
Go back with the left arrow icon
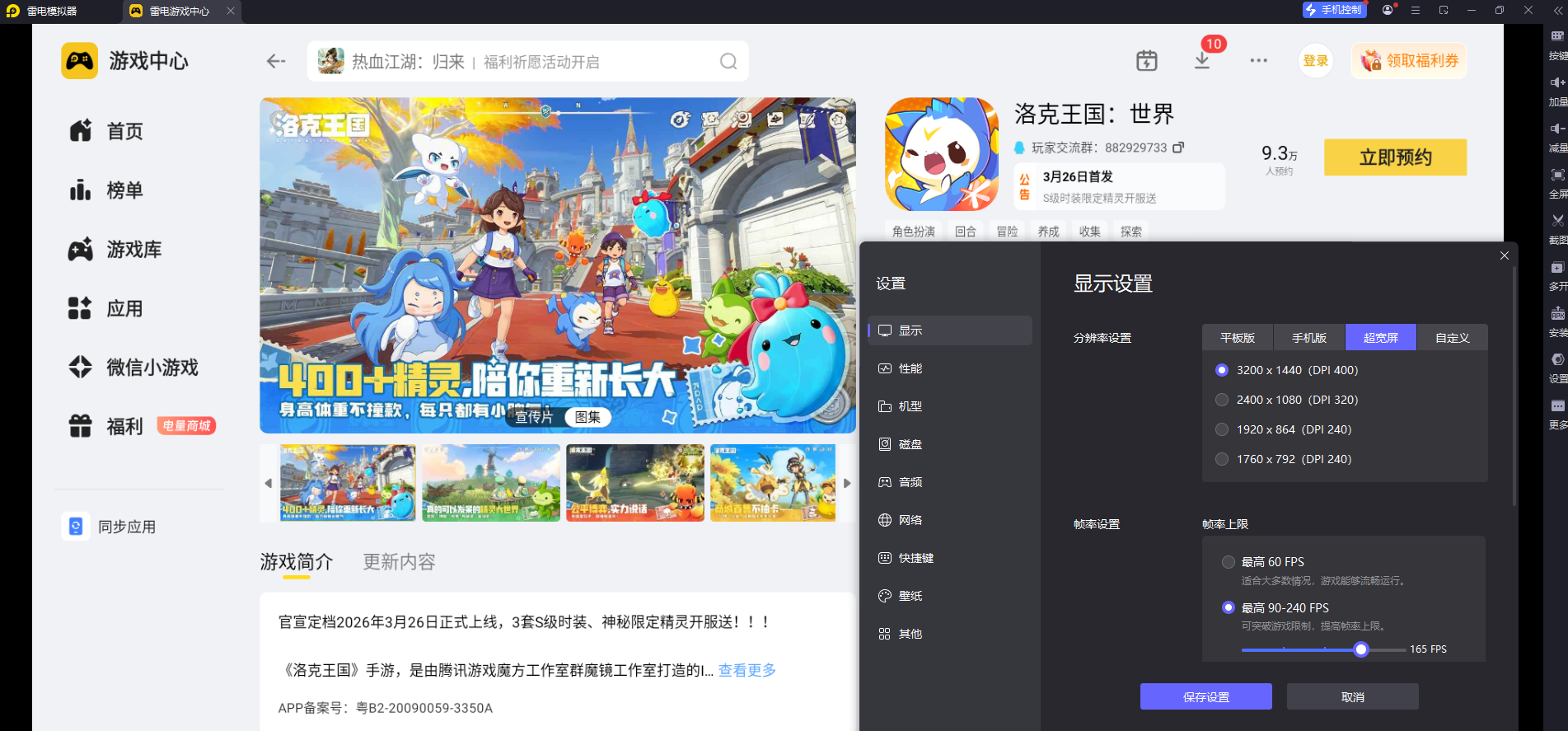tap(276, 61)
